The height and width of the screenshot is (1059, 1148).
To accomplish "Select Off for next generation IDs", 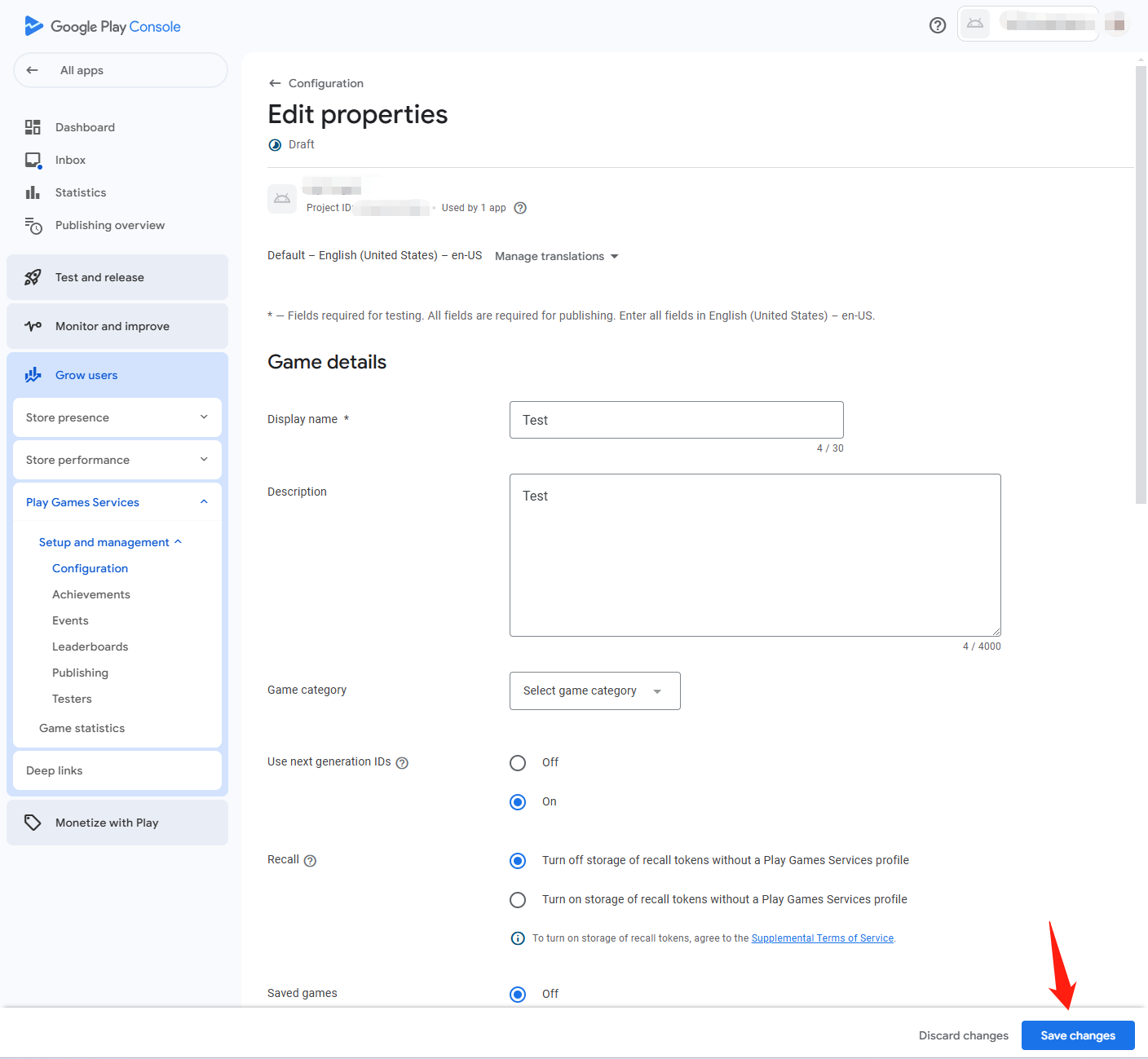I will click(518, 763).
